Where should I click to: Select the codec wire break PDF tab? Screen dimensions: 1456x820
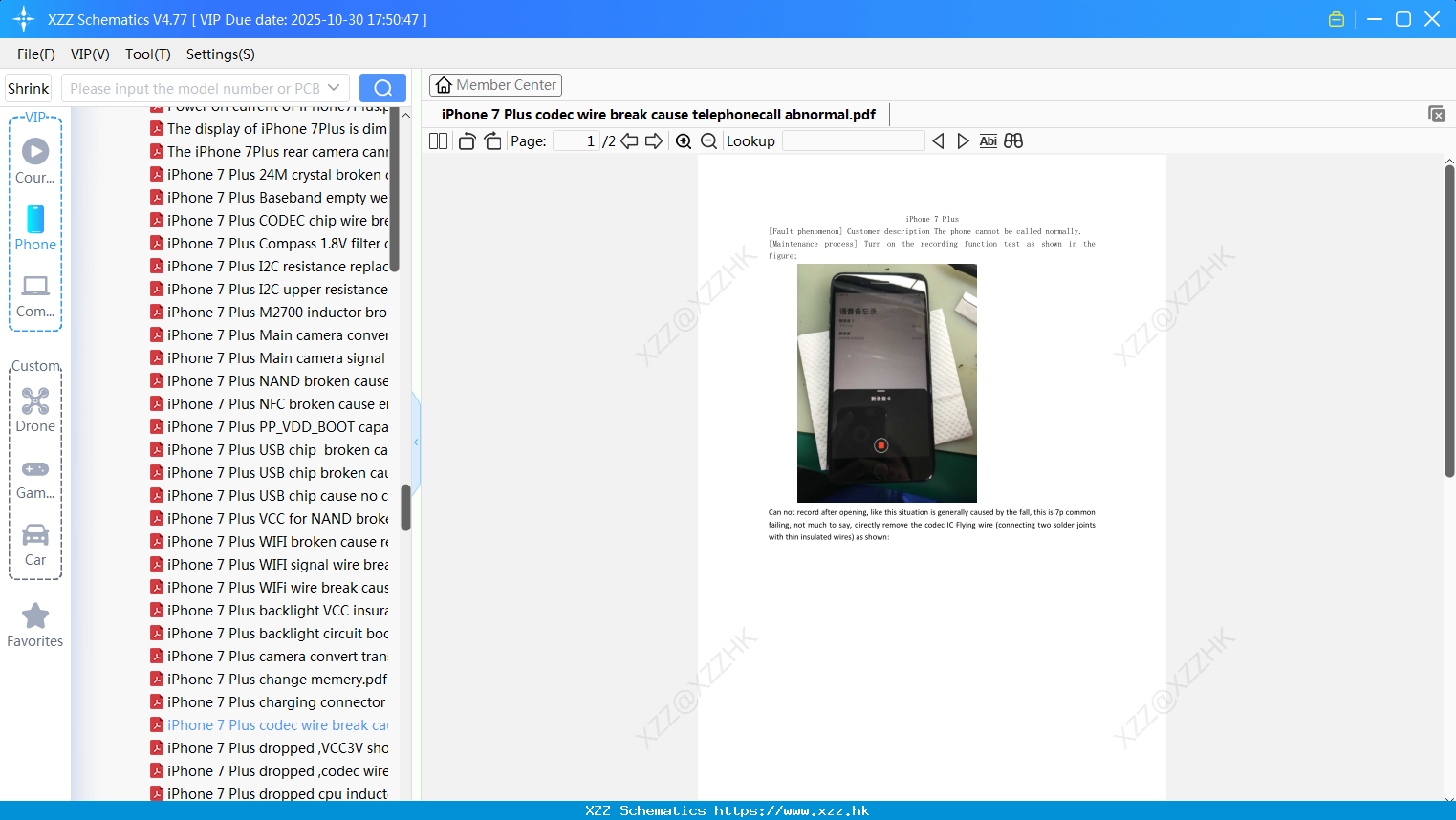[x=659, y=115]
